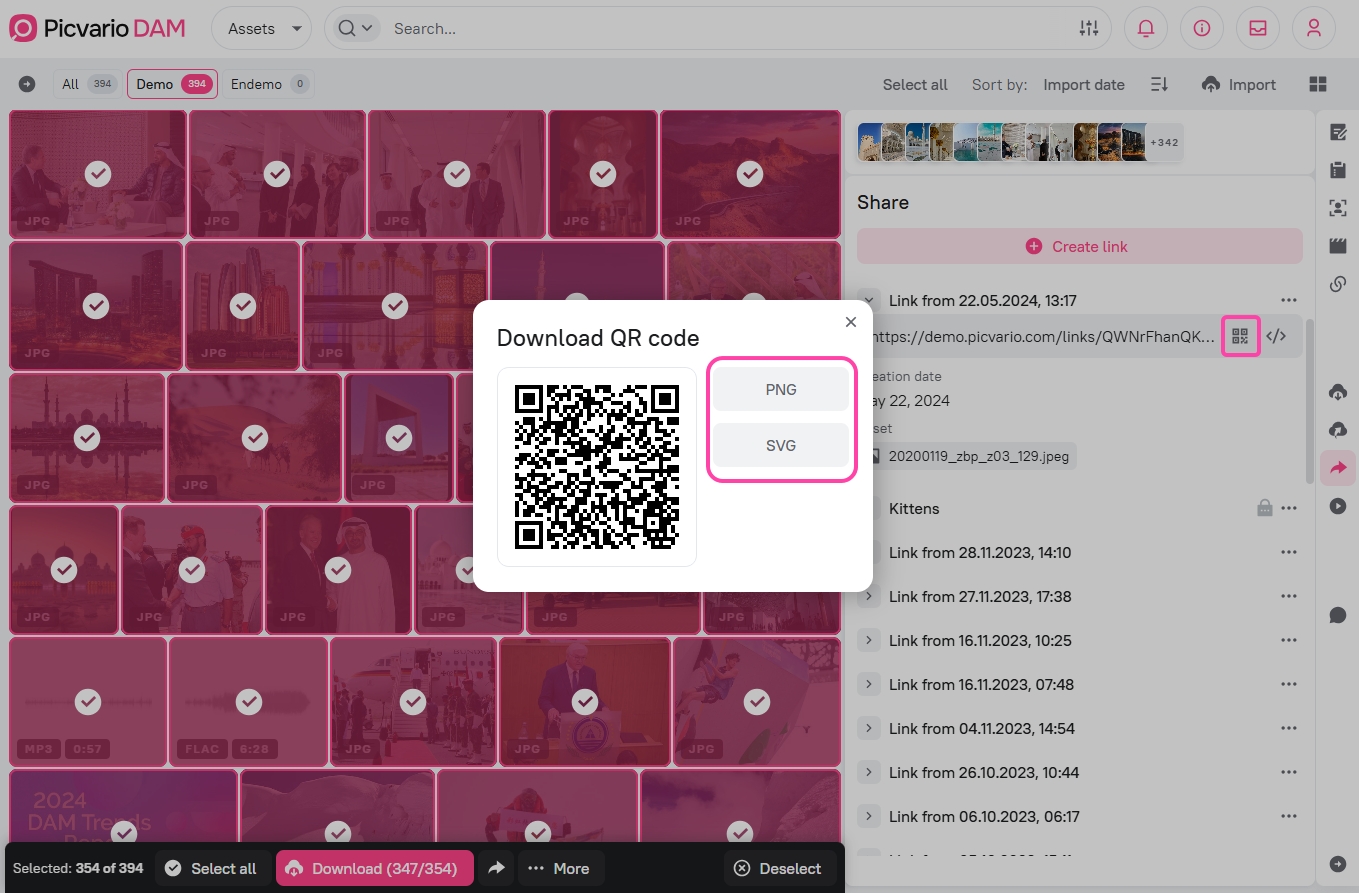Click Download (347/354) button

(x=375, y=868)
